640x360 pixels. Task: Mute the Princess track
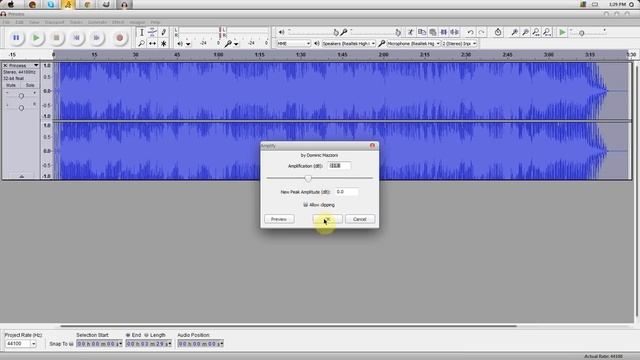point(11,85)
